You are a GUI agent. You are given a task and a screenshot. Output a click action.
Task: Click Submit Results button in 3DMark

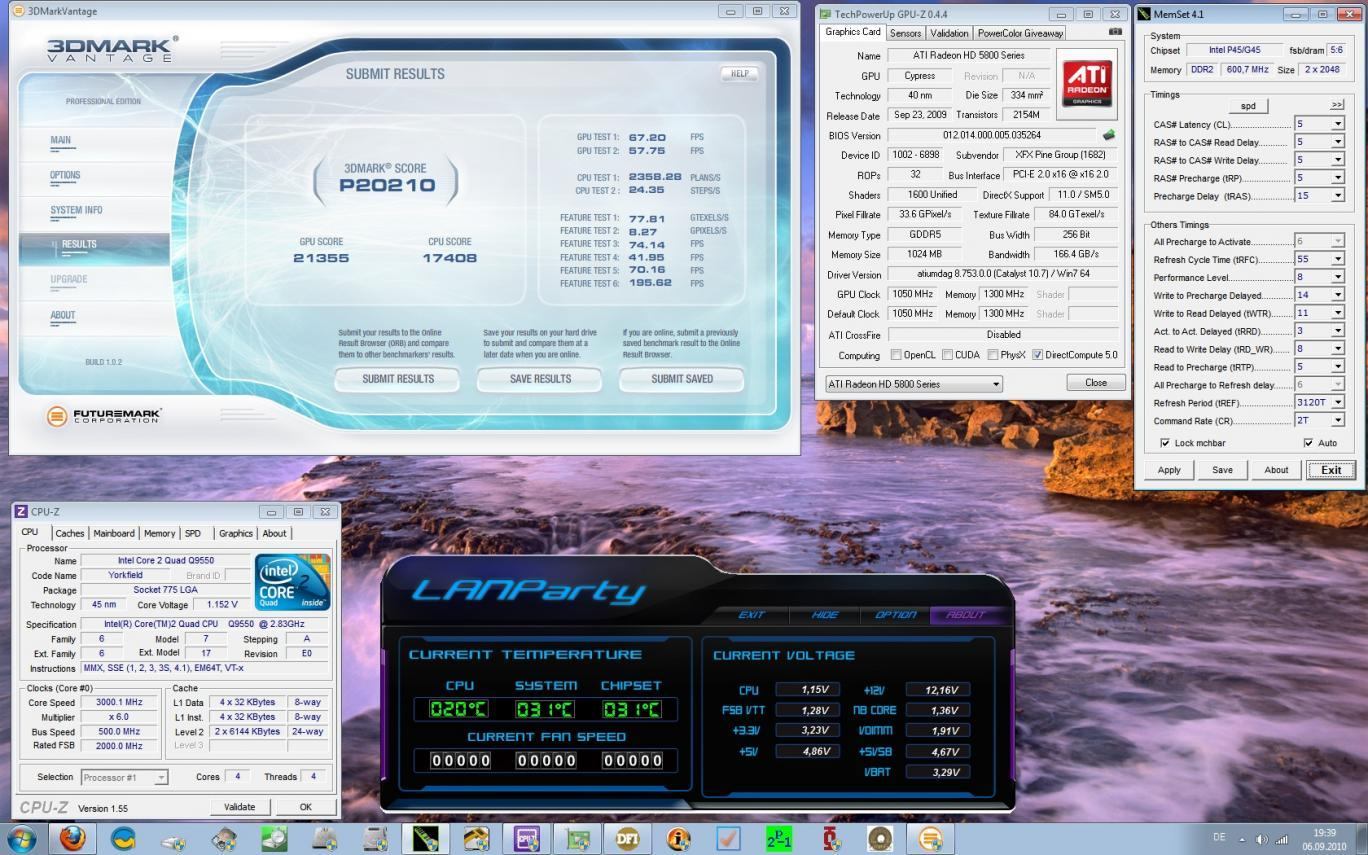pos(398,379)
